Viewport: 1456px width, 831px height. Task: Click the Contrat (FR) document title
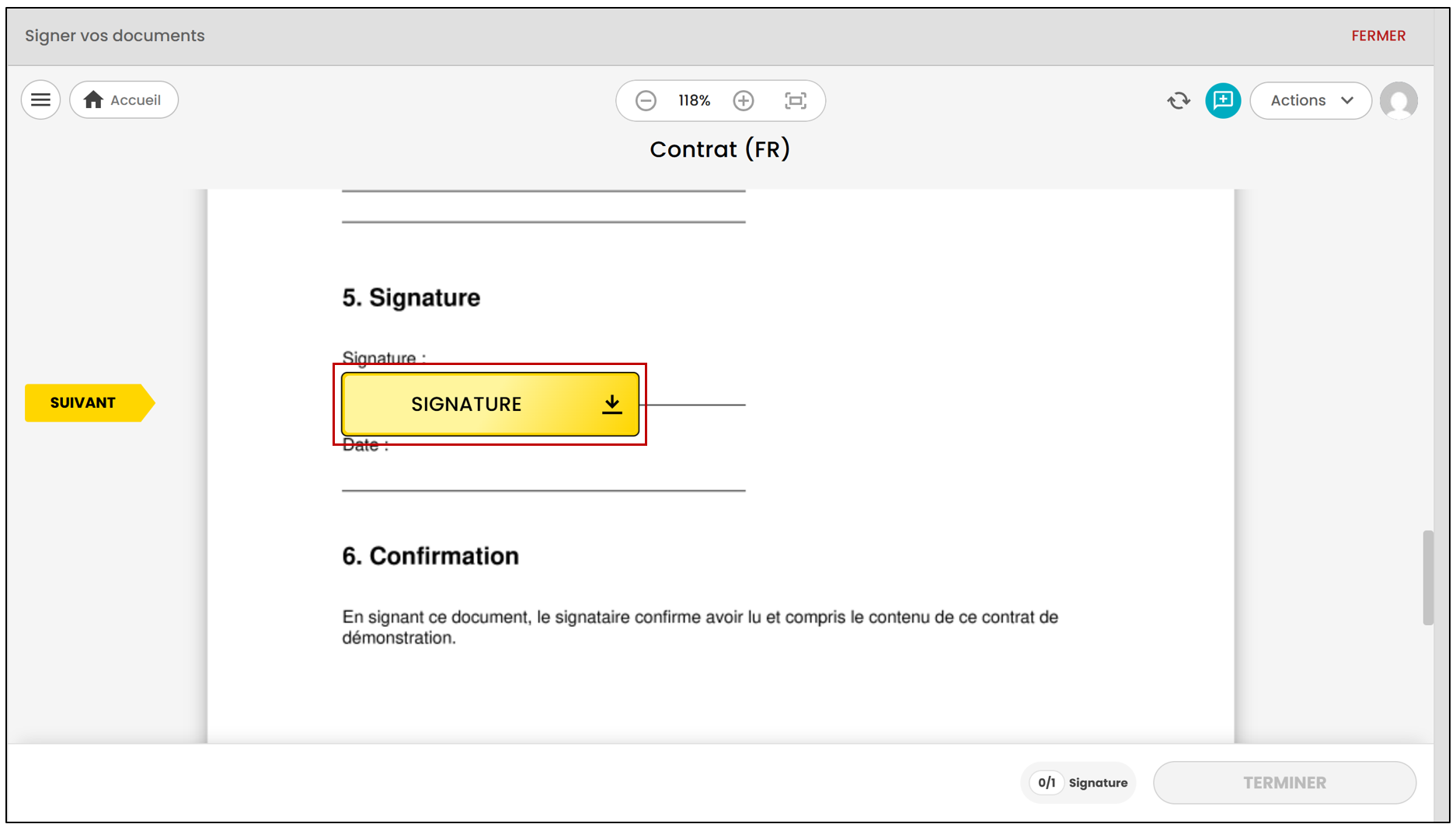coord(719,149)
